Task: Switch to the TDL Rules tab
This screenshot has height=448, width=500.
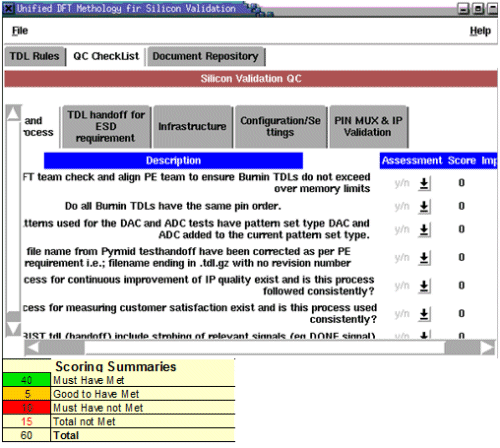Action: [x=34, y=56]
